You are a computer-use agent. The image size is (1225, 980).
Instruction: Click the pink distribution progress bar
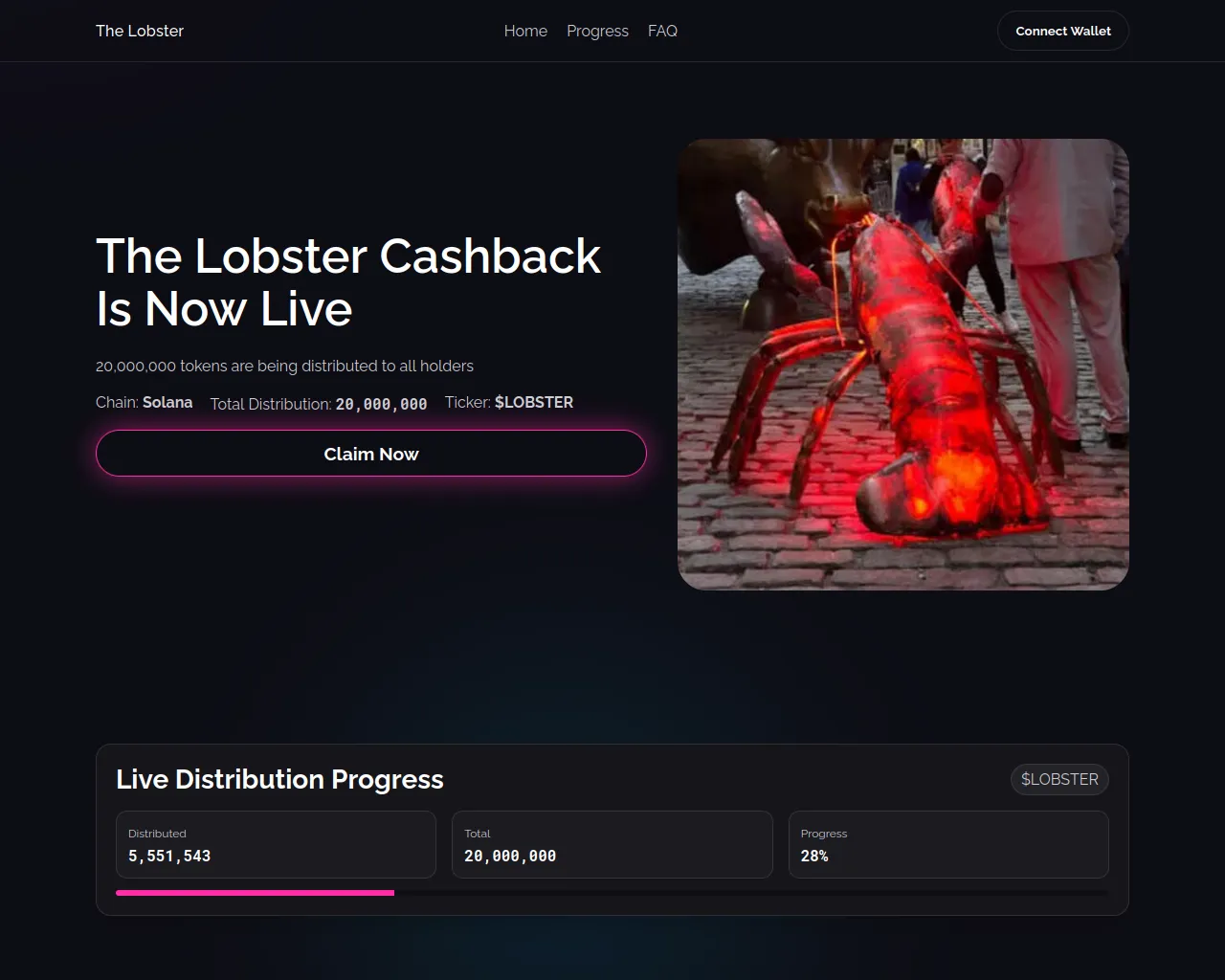click(255, 893)
